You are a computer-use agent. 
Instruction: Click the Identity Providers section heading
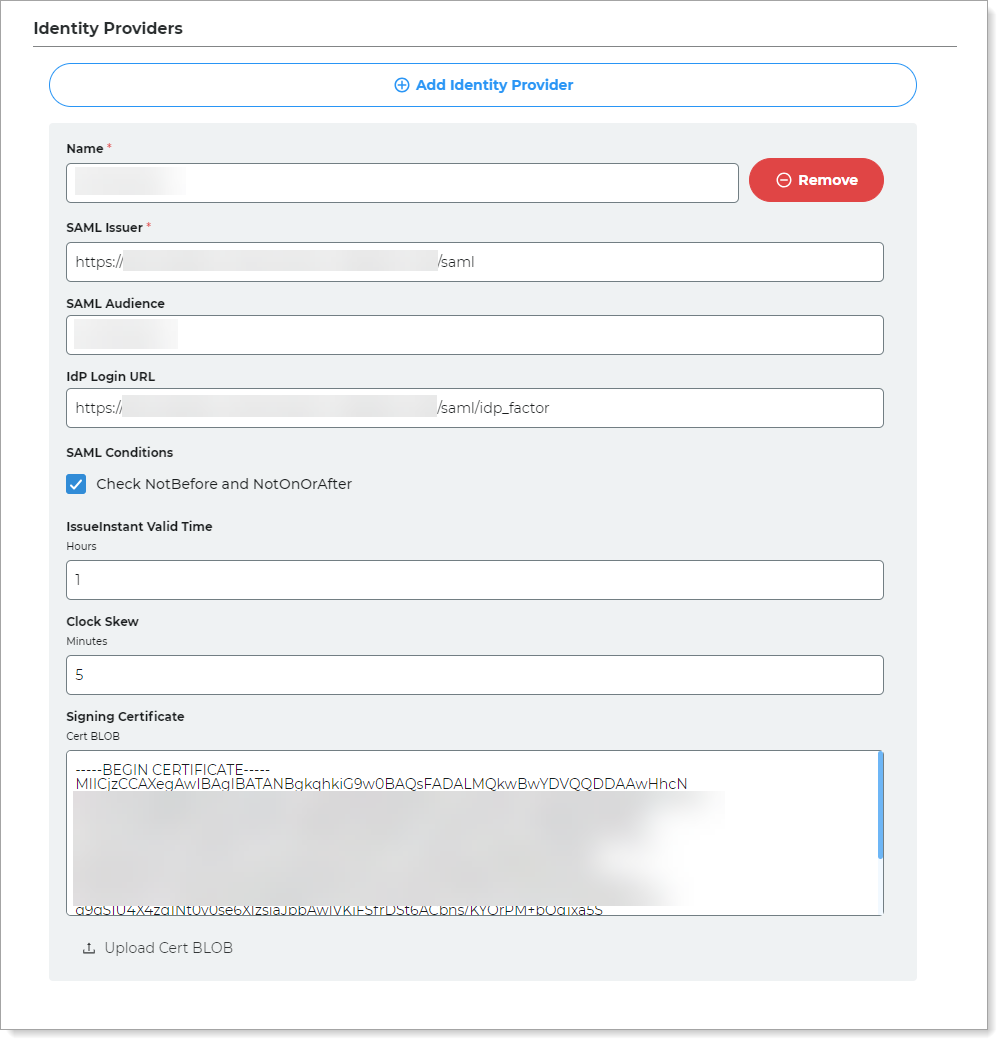(108, 28)
